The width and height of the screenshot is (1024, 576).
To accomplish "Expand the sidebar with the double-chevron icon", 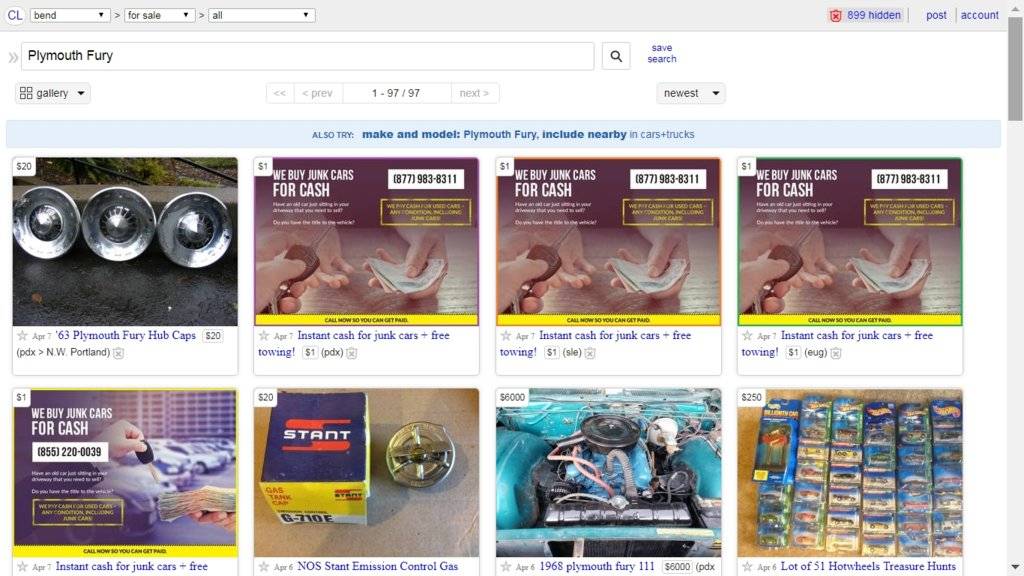I will (12, 57).
